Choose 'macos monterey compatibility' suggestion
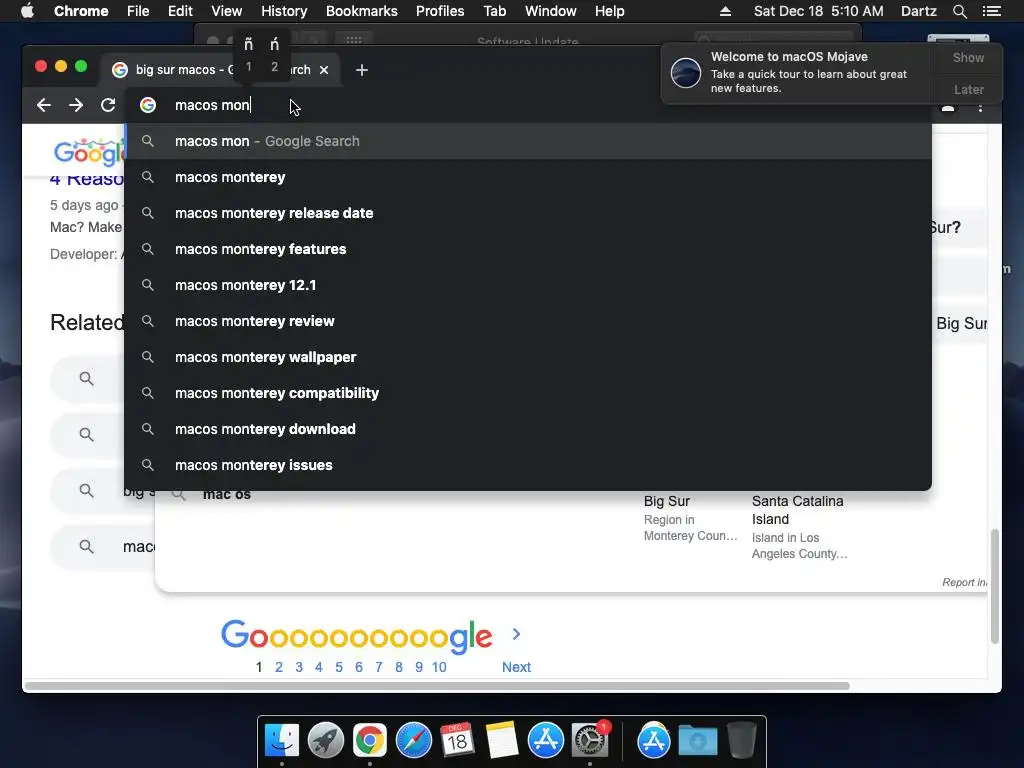The image size is (1024, 768). point(528,392)
